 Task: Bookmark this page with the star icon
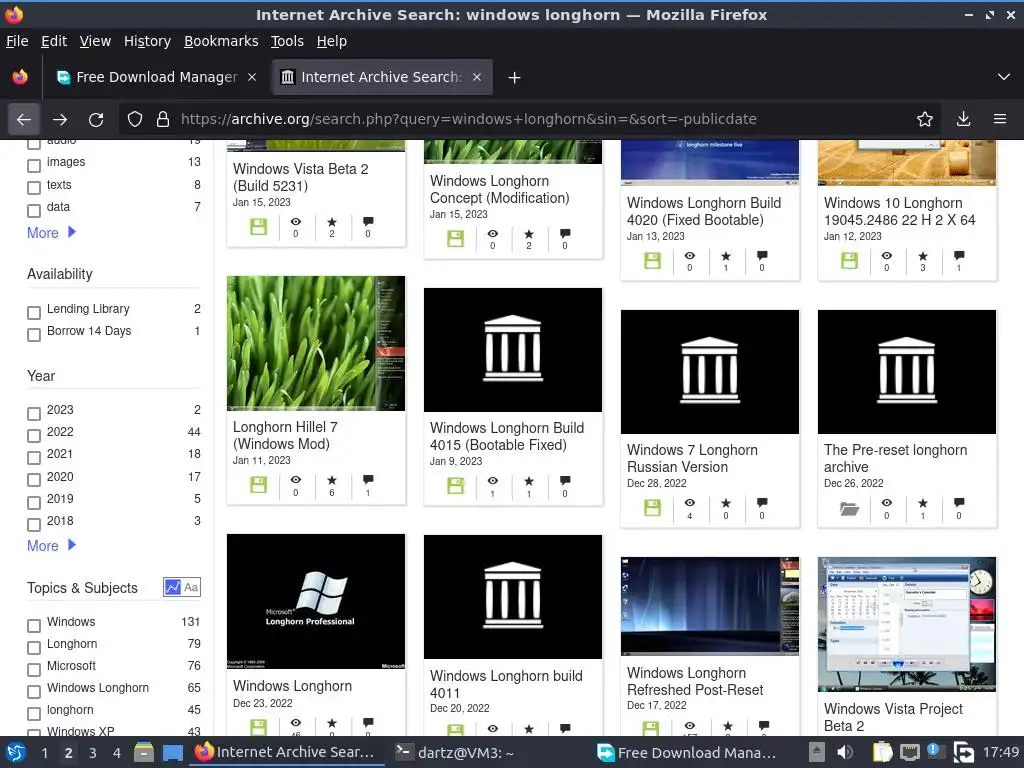925,120
